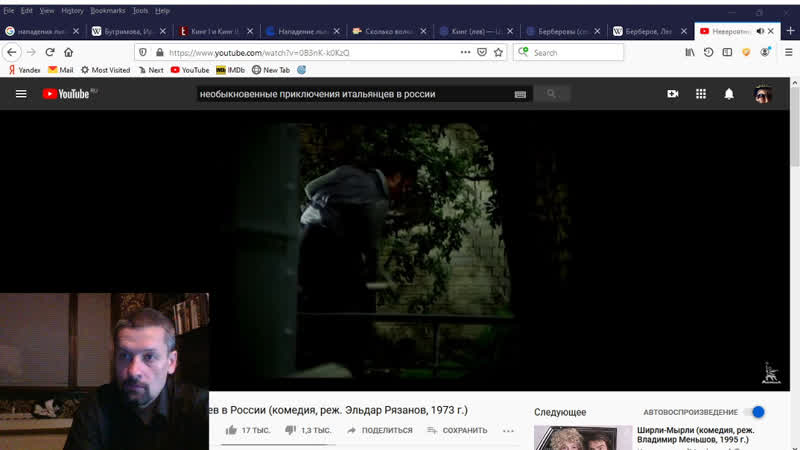Reload the page in Firefox

pos(50,52)
